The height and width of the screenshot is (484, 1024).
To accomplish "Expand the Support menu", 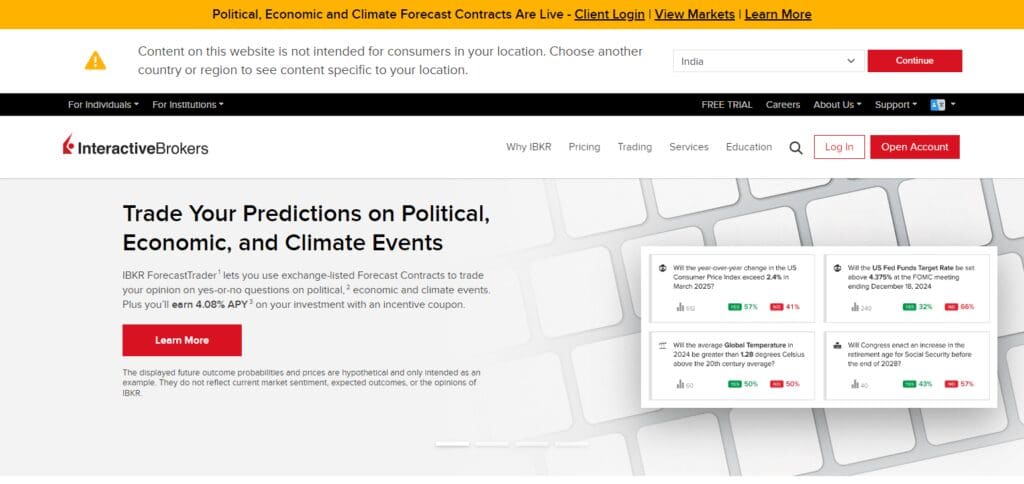I will (895, 105).
